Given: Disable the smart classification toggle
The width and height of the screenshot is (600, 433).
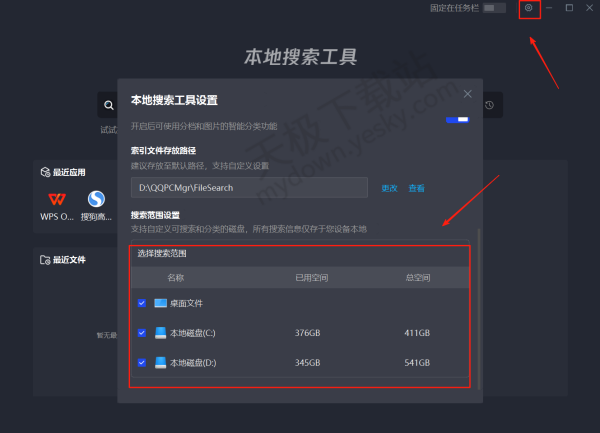Looking at the screenshot, I should point(458,119).
